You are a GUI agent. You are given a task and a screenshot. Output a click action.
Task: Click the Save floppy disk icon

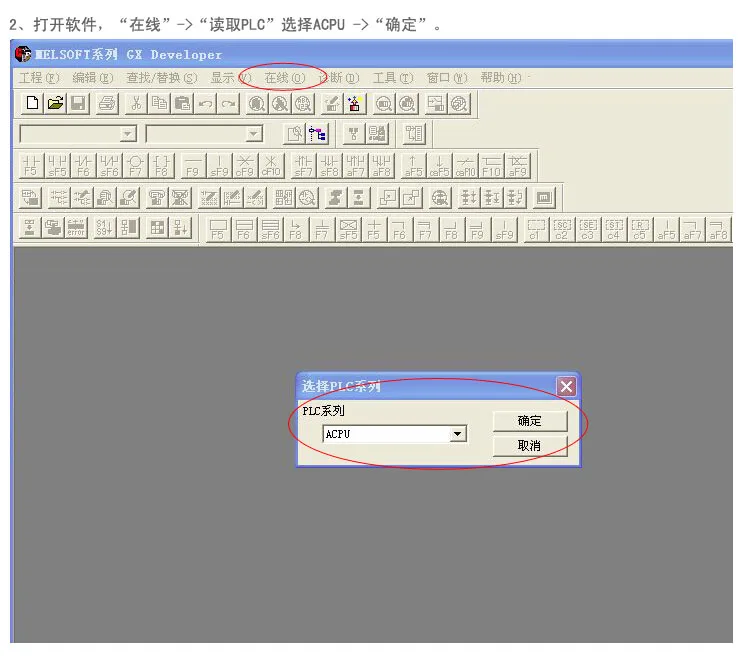coord(78,103)
